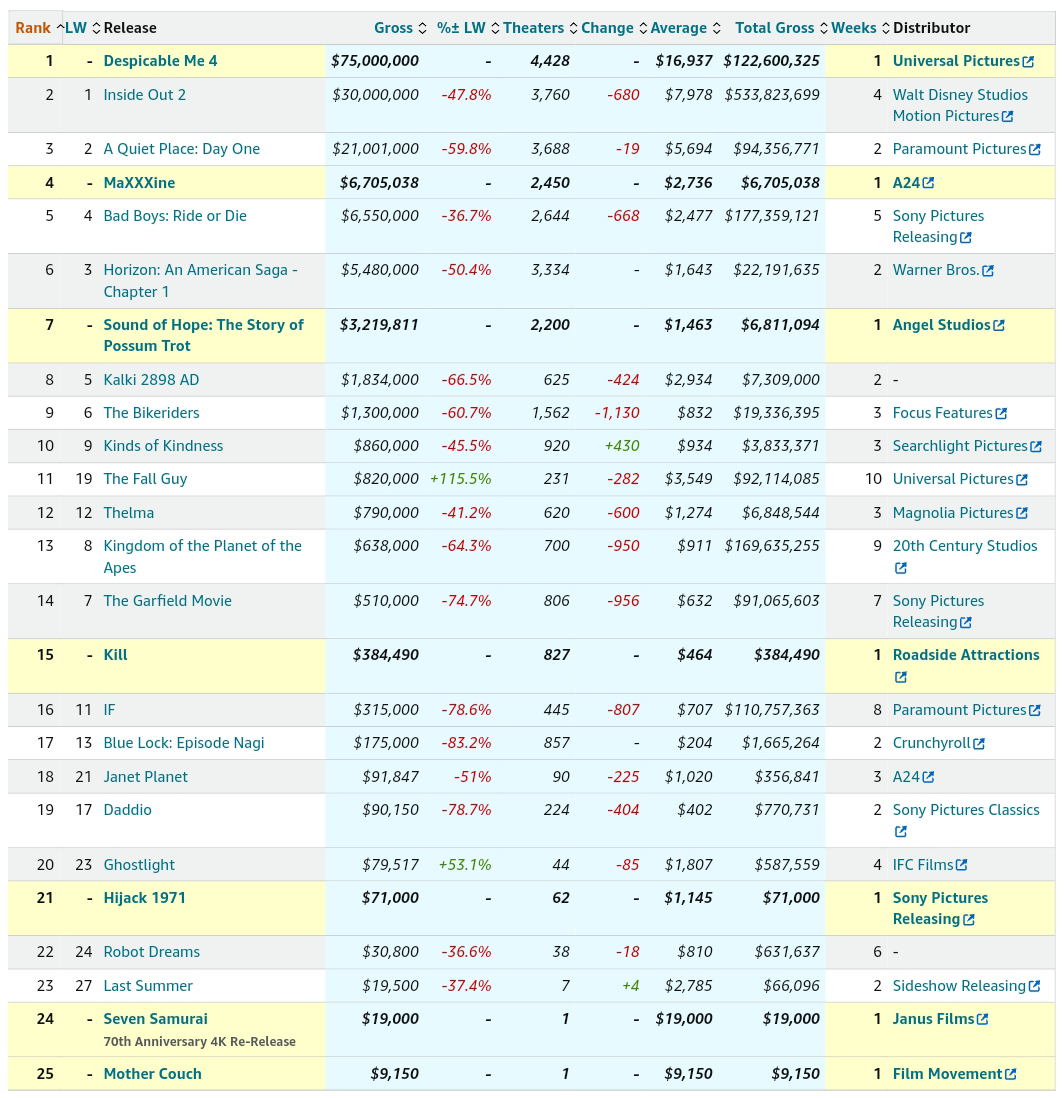
Task: Sort table by Gross column header
Action: pyautogui.click(x=400, y=28)
